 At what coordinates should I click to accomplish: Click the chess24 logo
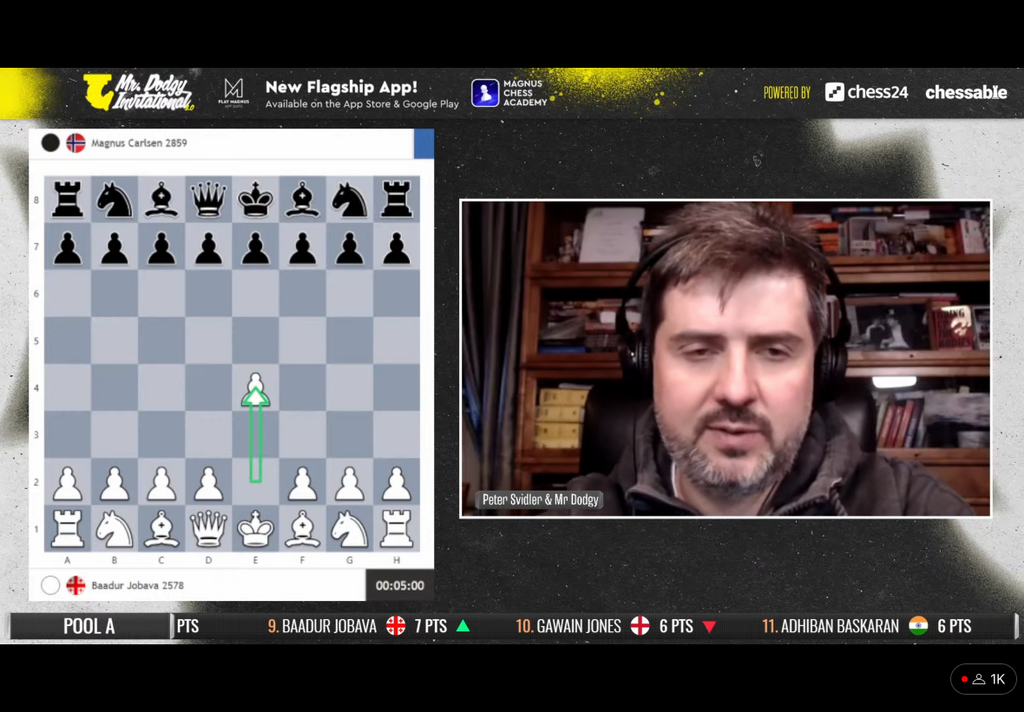[866, 92]
